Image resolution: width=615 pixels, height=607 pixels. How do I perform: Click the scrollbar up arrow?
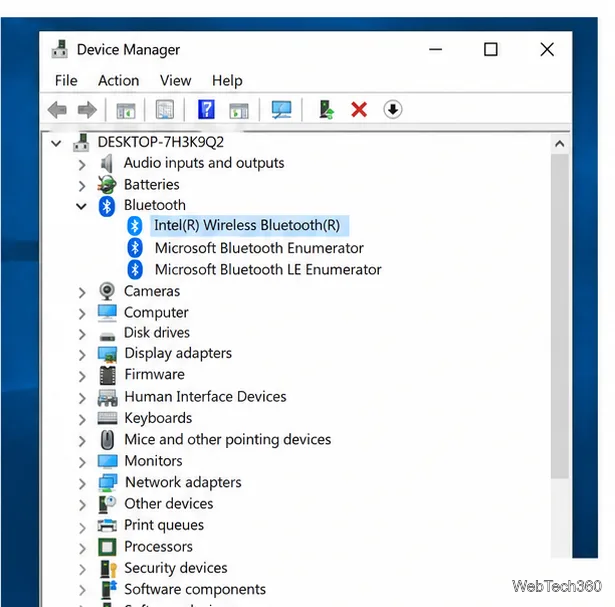tap(560, 144)
